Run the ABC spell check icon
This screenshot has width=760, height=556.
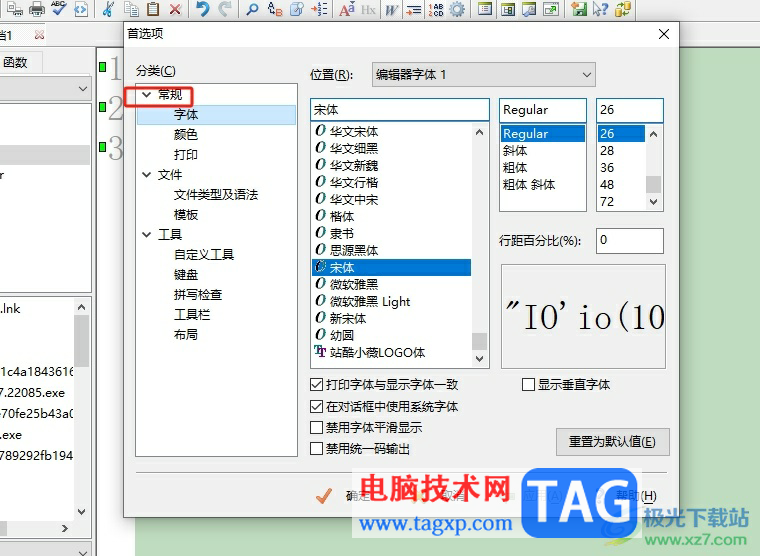point(59,8)
